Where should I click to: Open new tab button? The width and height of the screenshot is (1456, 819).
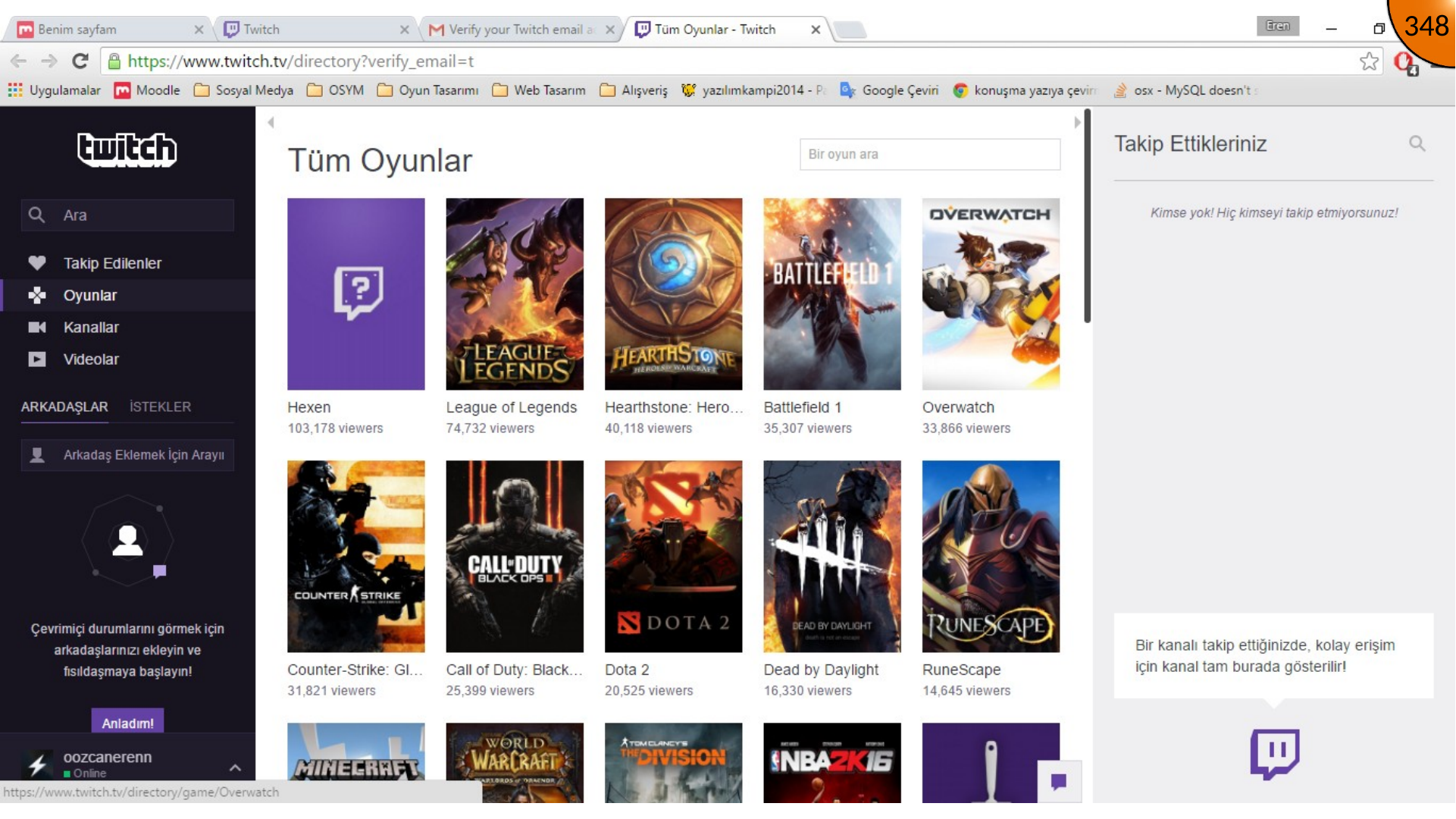(850, 30)
